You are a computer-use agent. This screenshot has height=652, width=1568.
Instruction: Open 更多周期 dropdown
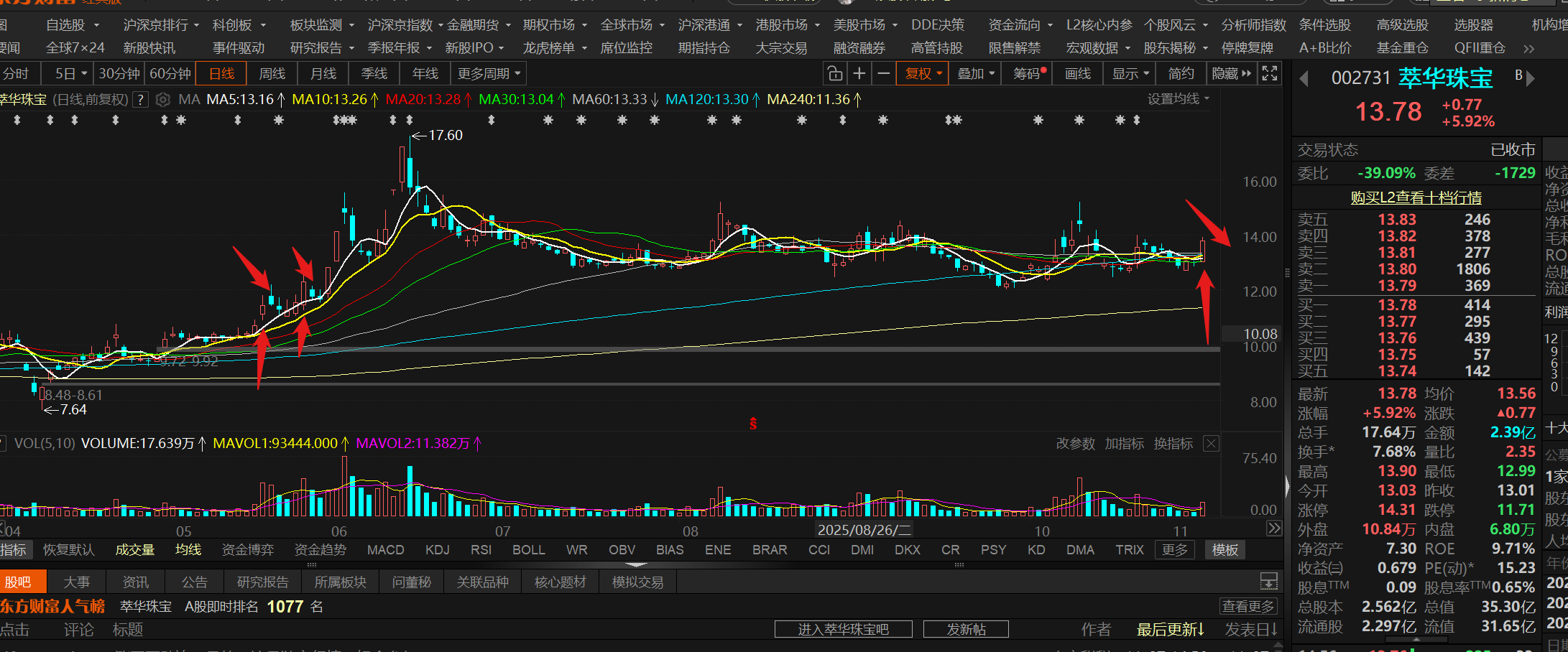pos(489,74)
